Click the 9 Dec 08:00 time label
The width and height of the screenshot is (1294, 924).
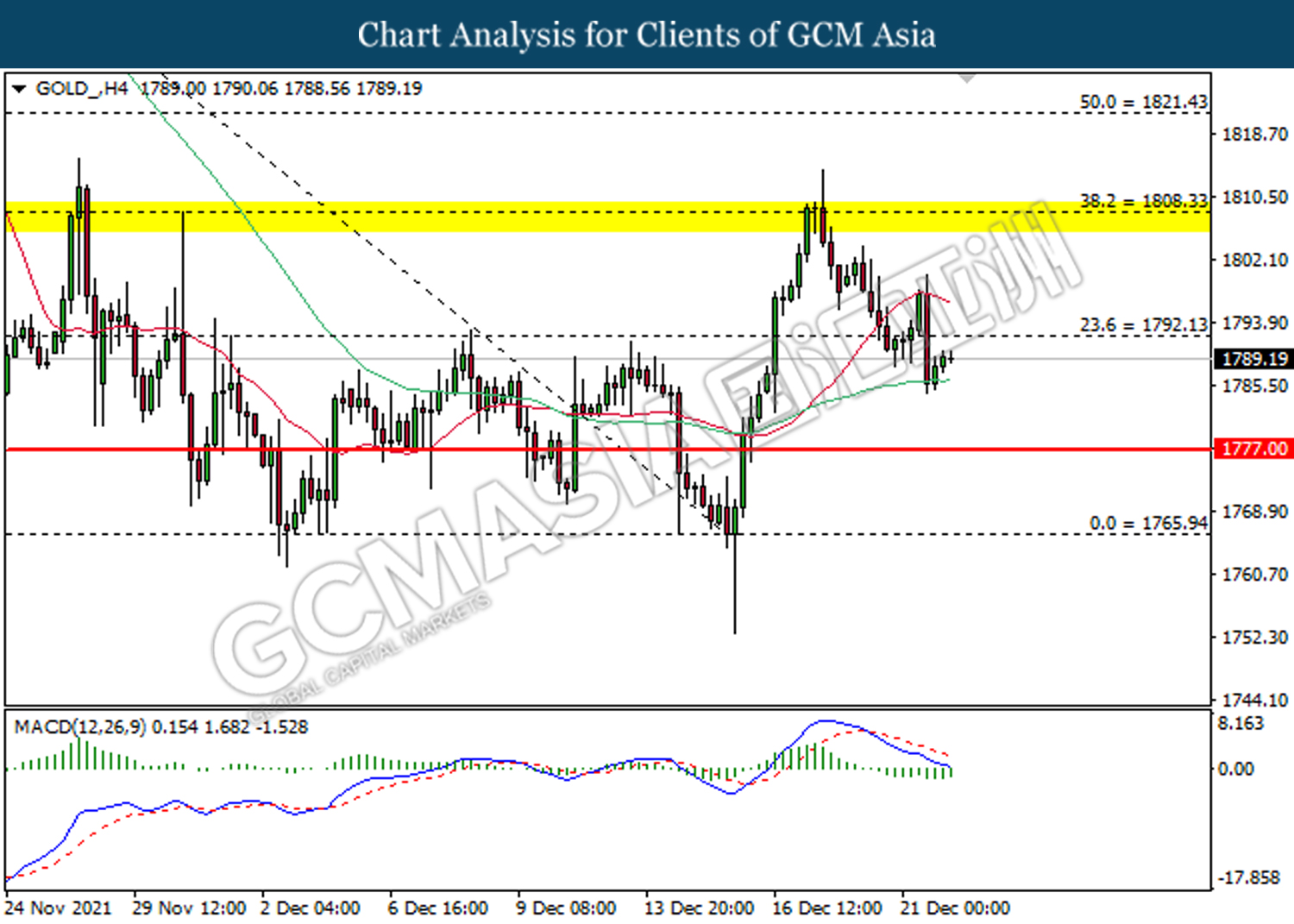click(566, 908)
